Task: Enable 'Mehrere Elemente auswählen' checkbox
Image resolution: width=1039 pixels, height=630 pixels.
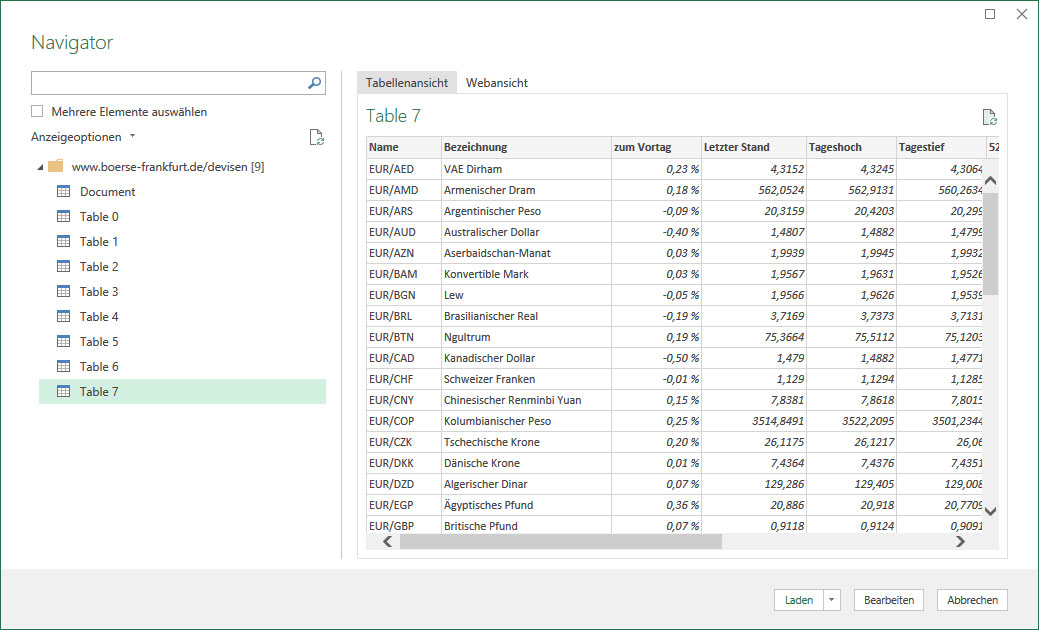Action: pos(38,112)
